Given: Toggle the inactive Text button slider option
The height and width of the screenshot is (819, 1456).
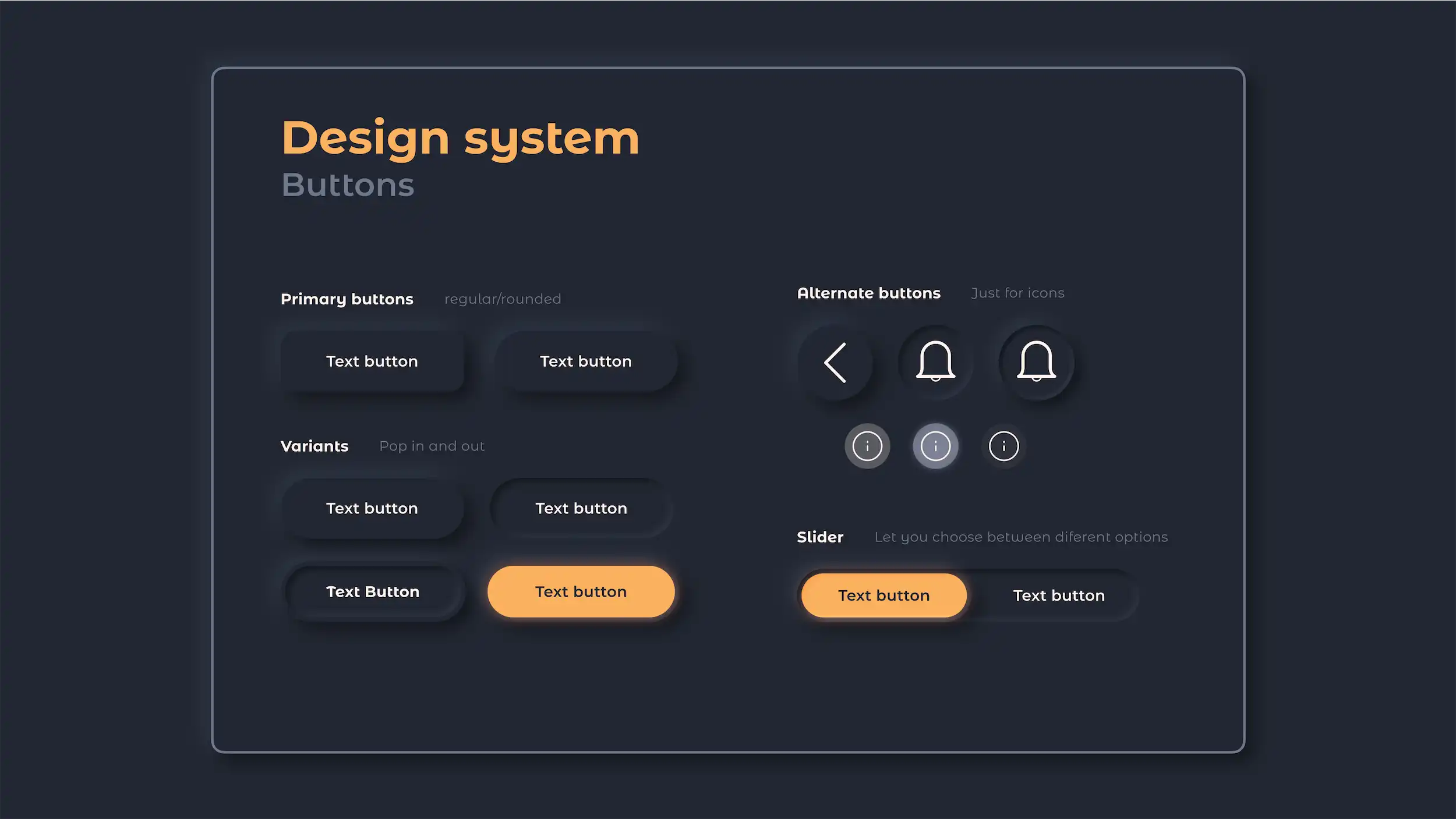Looking at the screenshot, I should [1058, 595].
